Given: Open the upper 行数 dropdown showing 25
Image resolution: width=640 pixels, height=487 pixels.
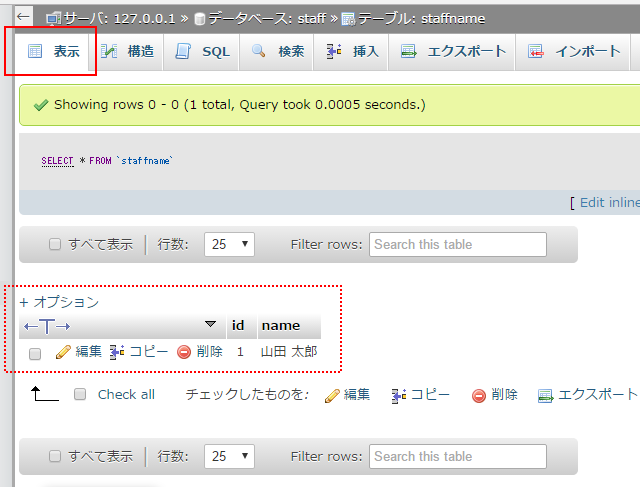Looking at the screenshot, I should (x=229, y=245).
